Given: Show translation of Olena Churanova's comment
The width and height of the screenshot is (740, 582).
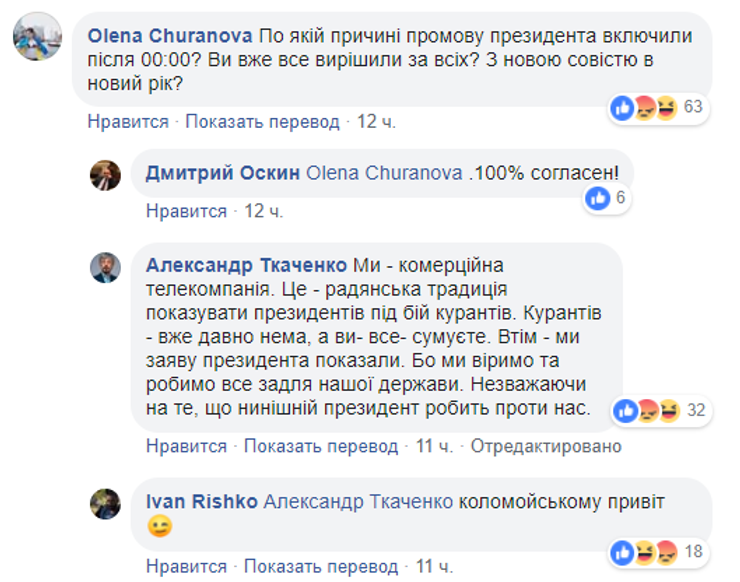Looking at the screenshot, I should [x=262, y=122].
